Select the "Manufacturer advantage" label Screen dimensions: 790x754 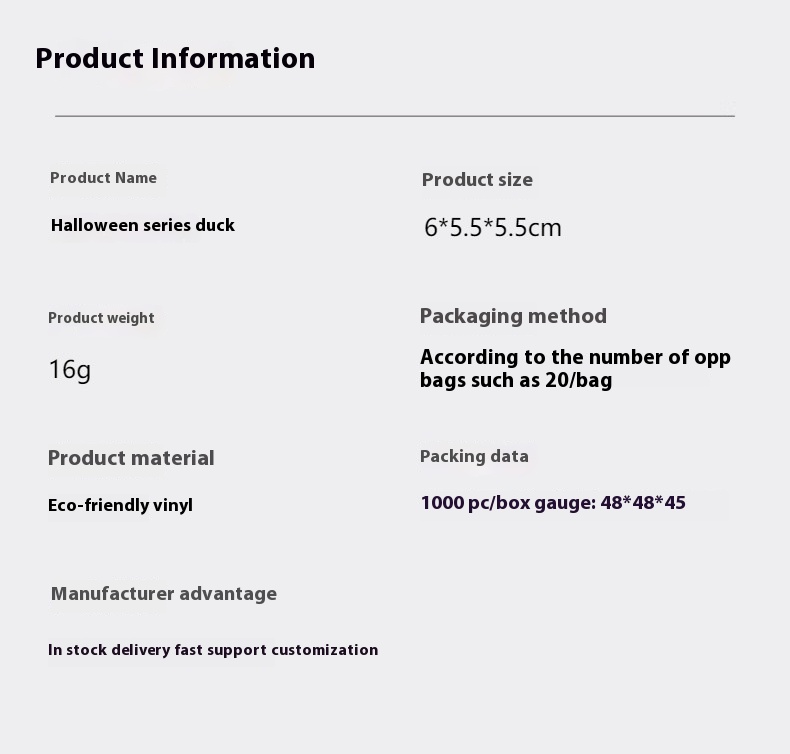pyautogui.click(x=164, y=594)
